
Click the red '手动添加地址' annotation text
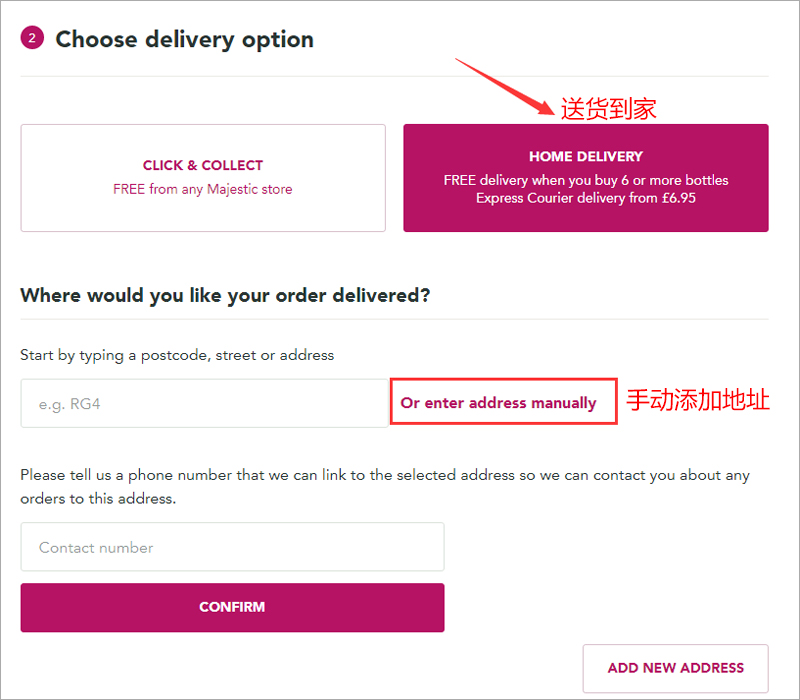[698, 400]
